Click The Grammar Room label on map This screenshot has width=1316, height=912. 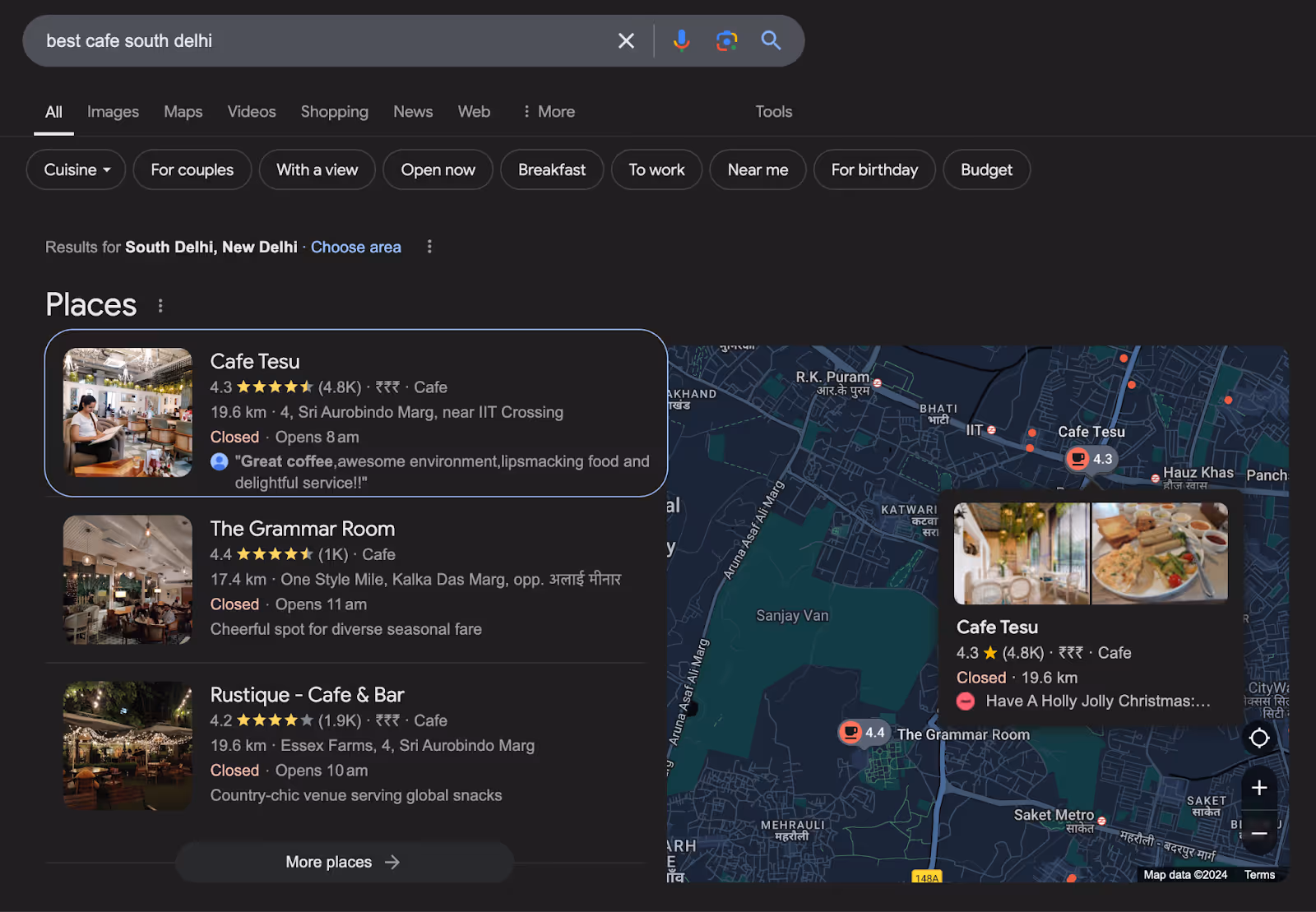[x=963, y=734]
